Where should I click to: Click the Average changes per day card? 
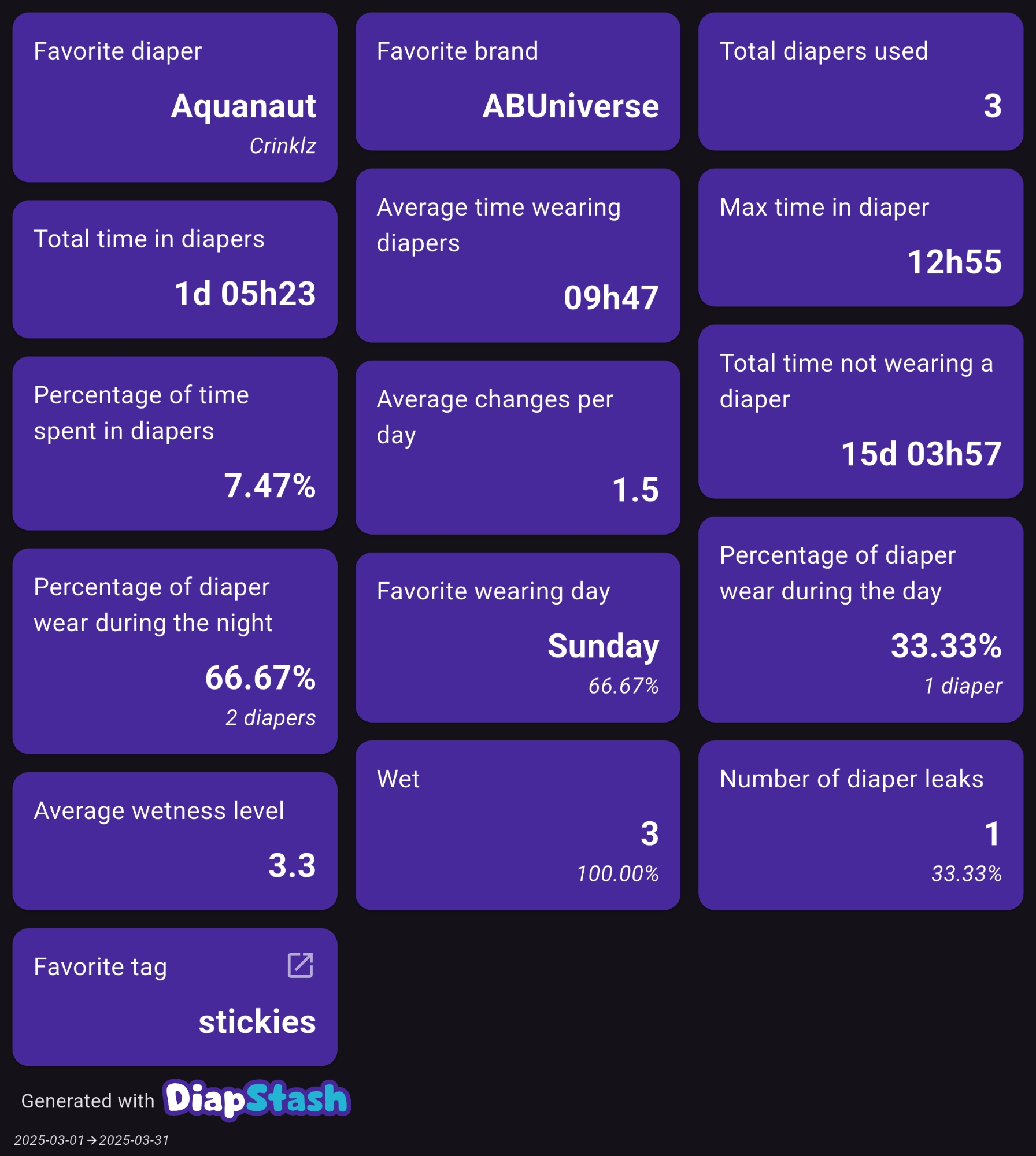click(x=517, y=447)
